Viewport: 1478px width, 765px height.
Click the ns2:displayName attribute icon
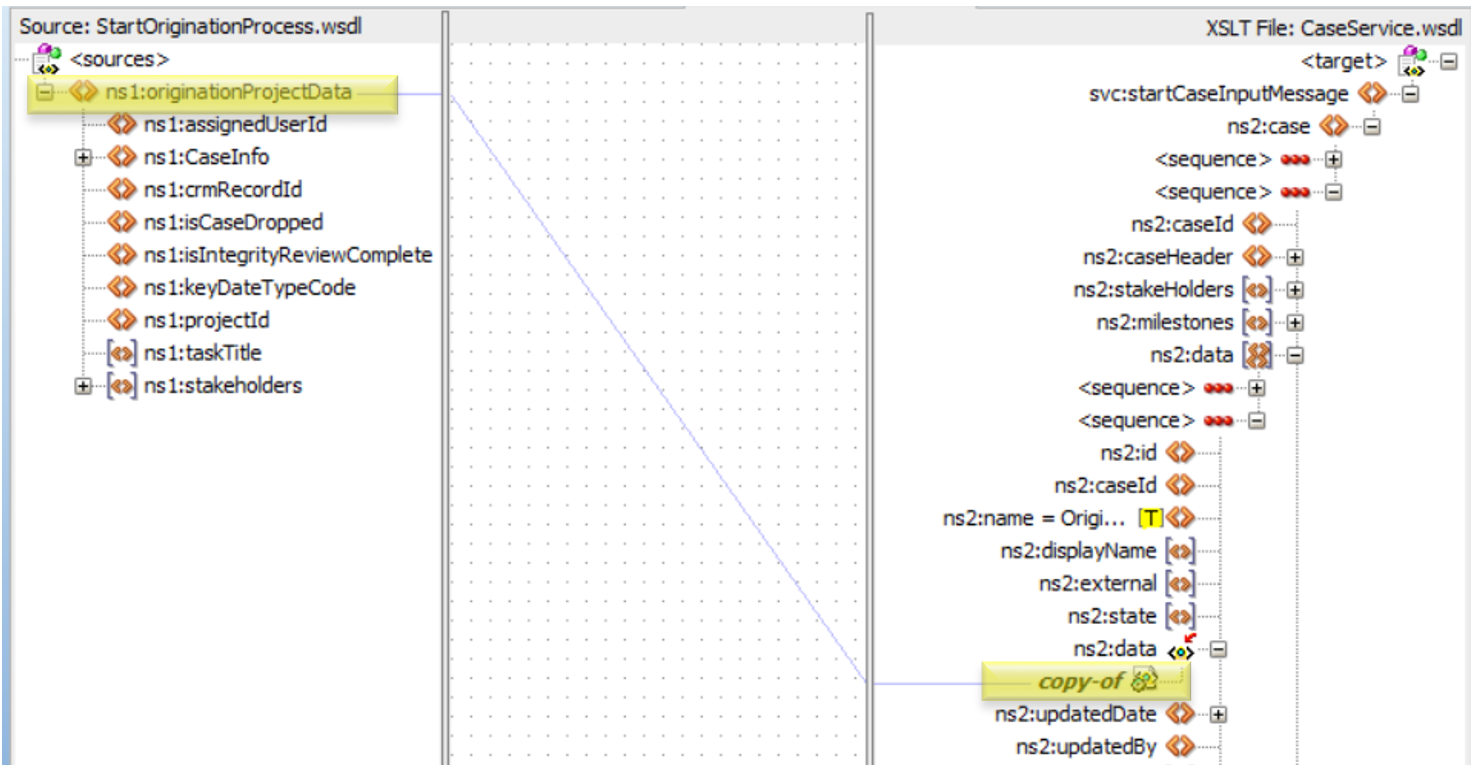point(1178,551)
